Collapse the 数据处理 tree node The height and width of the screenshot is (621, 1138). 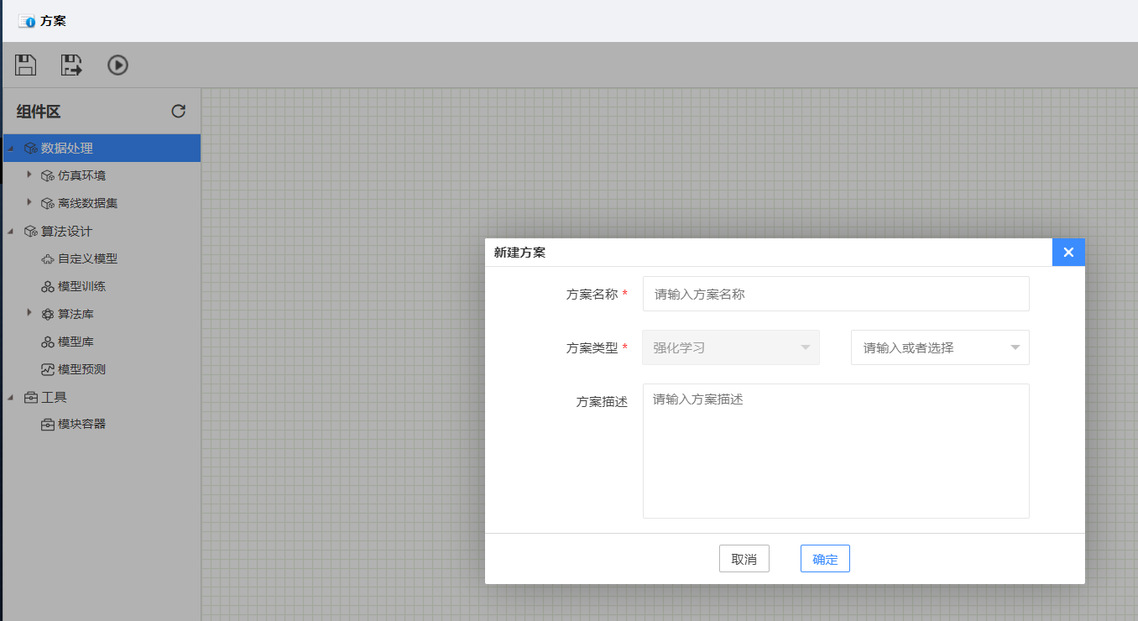pos(11,149)
